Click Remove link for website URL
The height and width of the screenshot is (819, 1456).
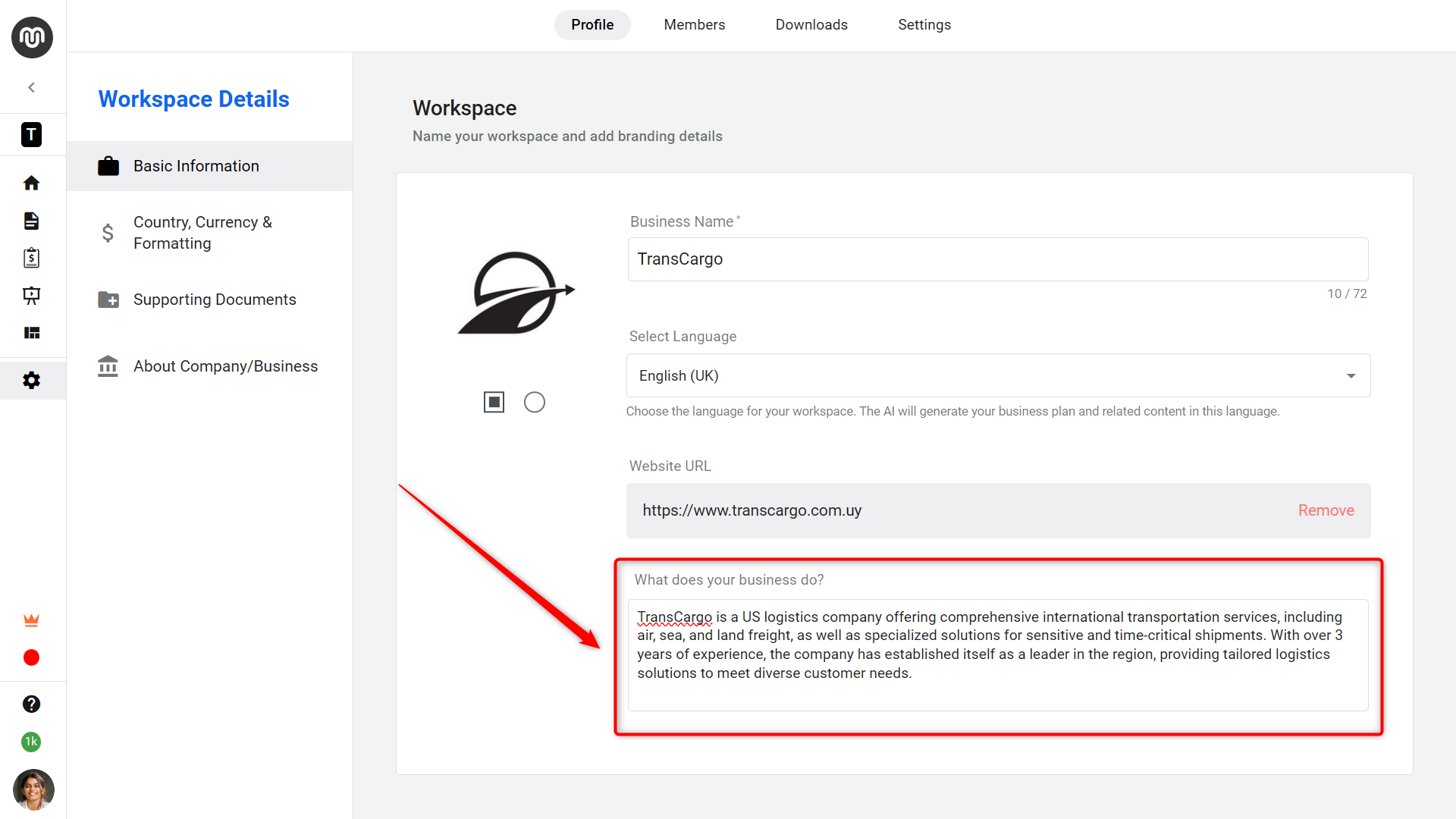[1326, 510]
